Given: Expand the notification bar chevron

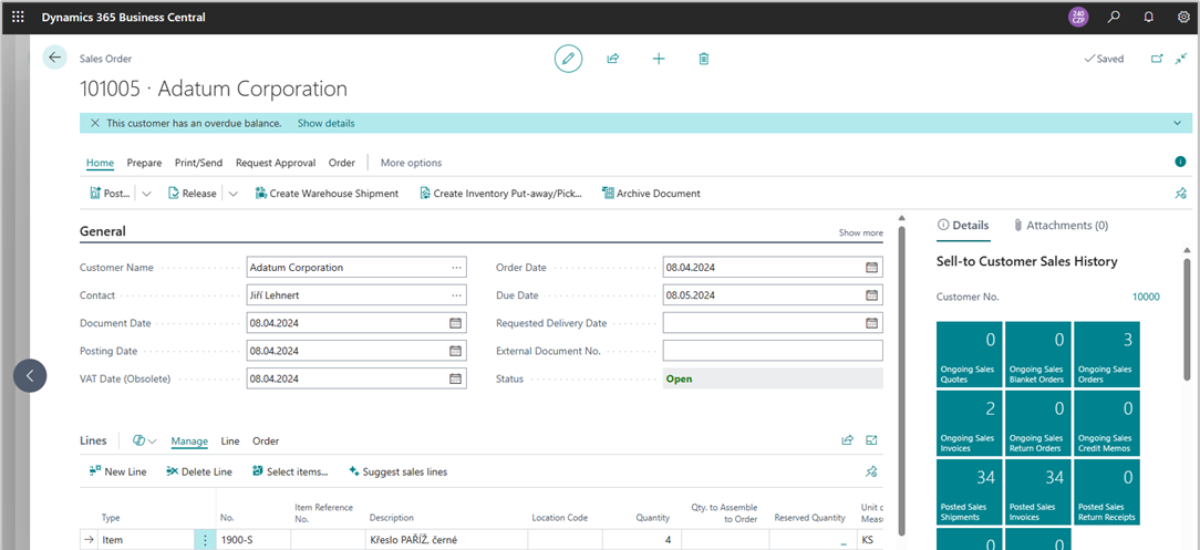Looking at the screenshot, I should coord(1176,123).
